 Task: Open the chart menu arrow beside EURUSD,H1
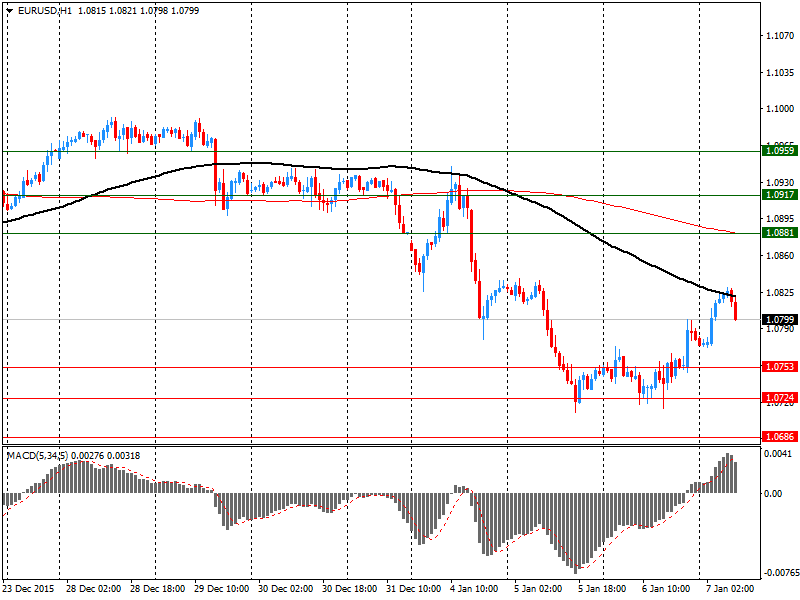pyautogui.click(x=10, y=10)
